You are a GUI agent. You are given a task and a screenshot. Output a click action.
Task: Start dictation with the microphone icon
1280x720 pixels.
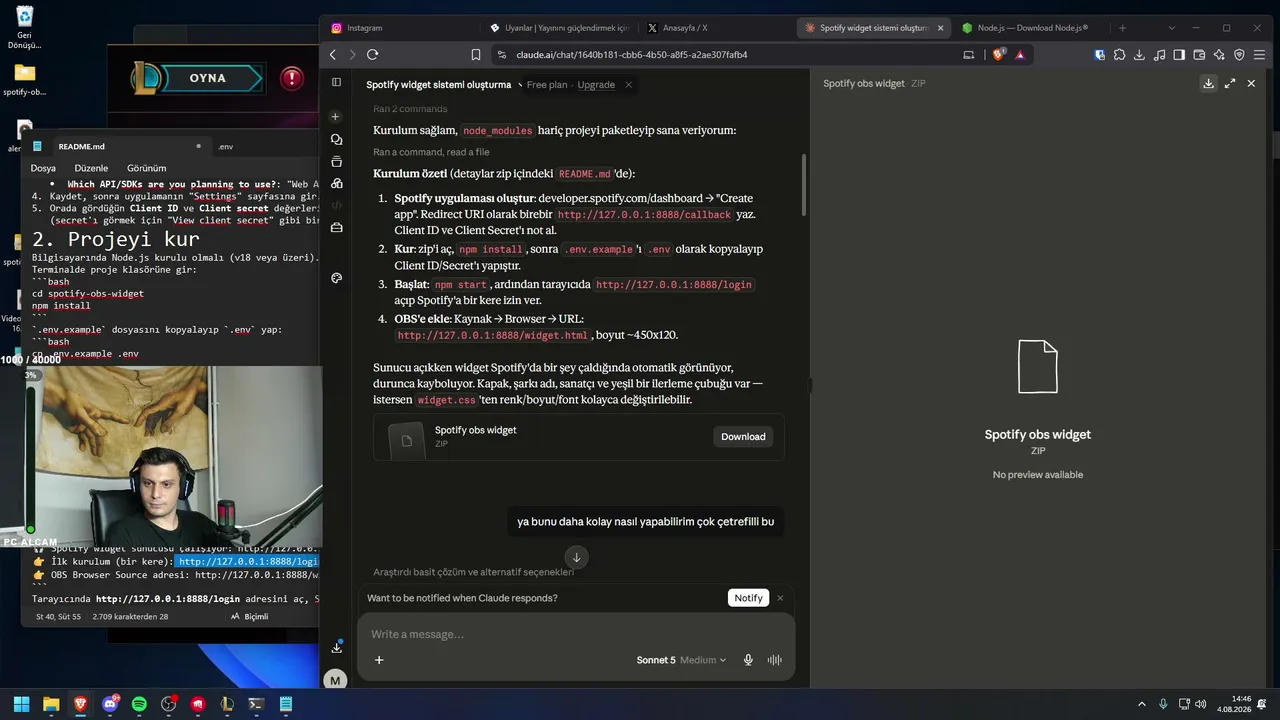748,660
